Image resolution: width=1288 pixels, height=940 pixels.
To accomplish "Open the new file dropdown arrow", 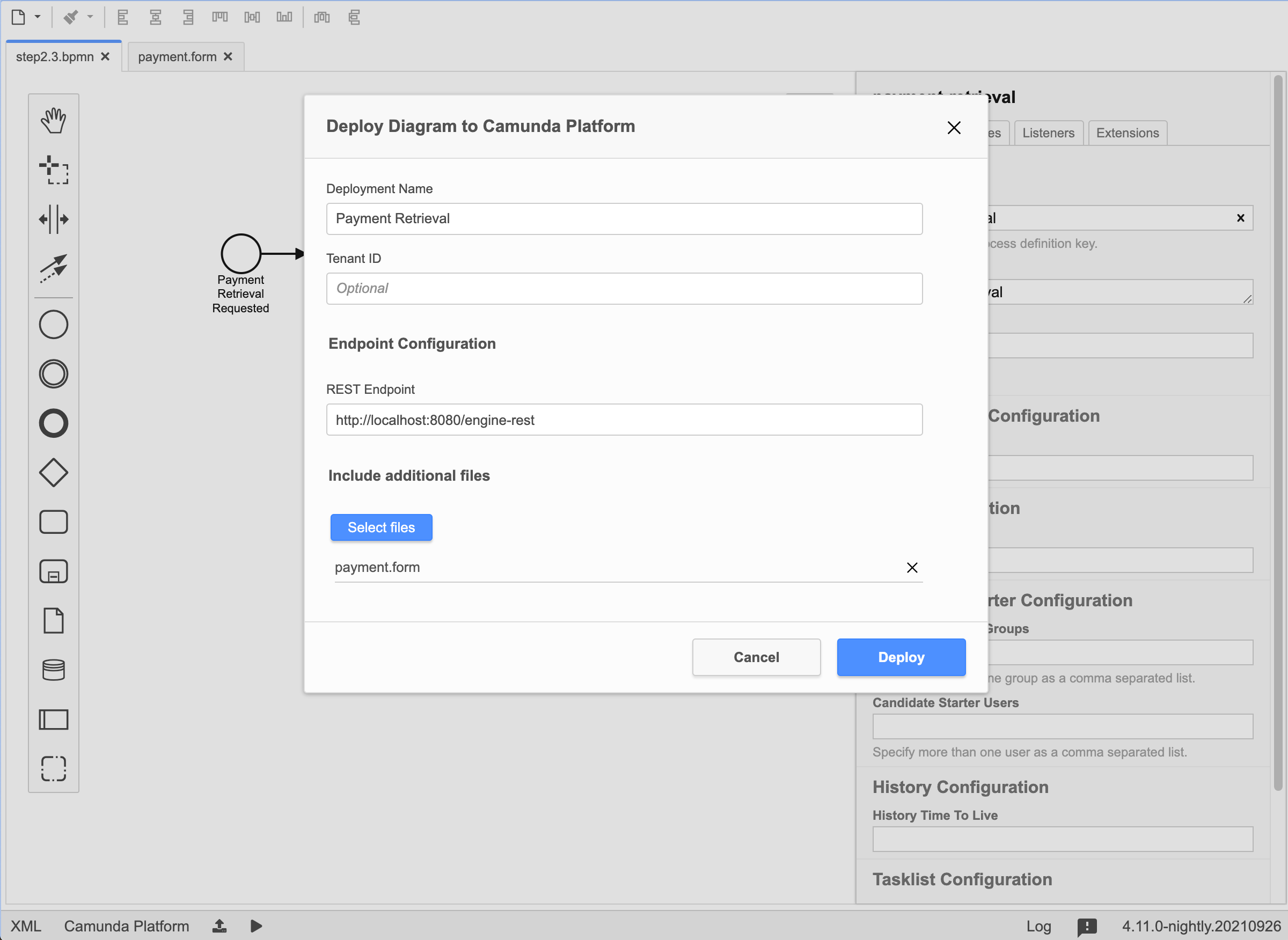I will [x=38, y=17].
